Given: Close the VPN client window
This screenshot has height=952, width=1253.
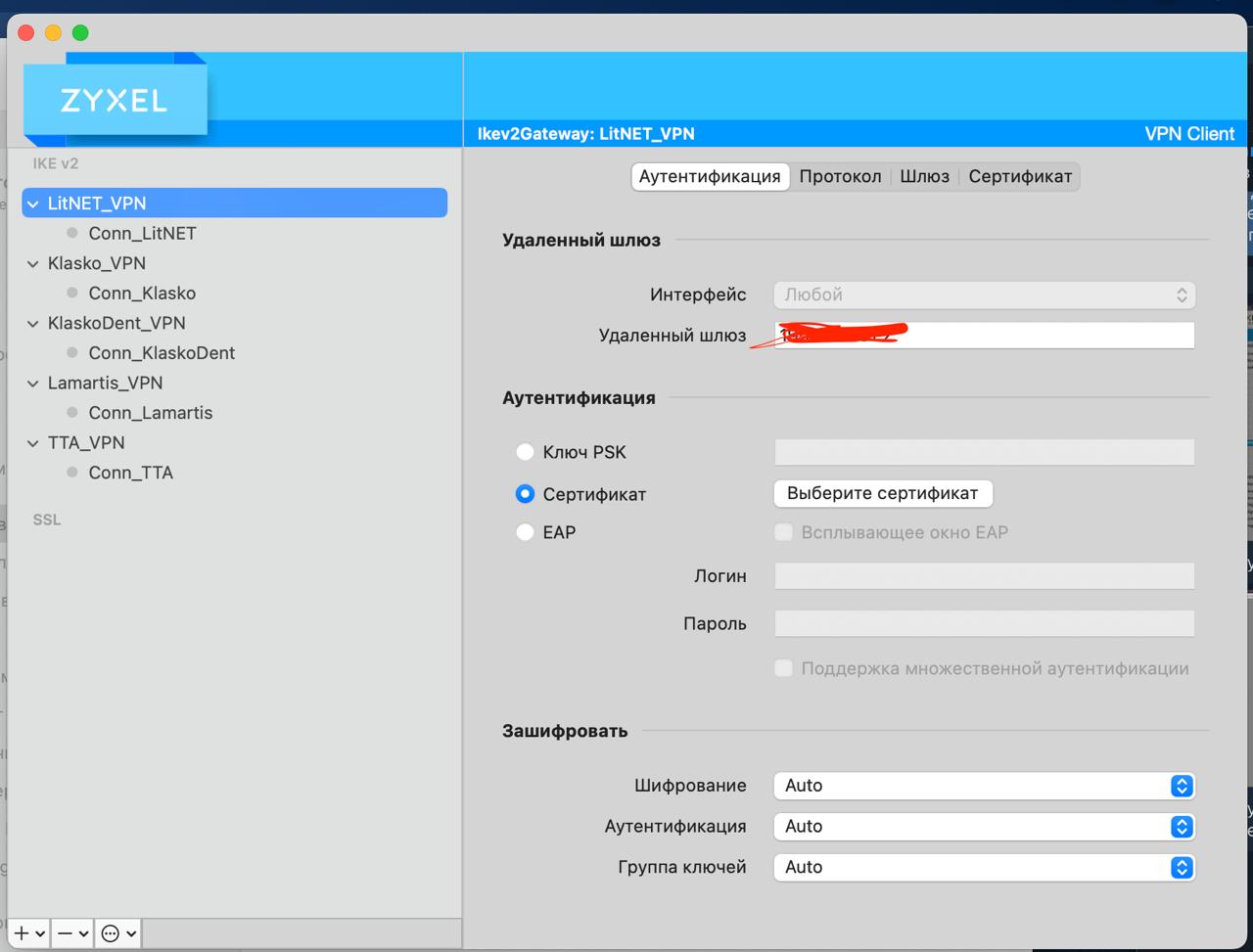Looking at the screenshot, I should (26, 33).
